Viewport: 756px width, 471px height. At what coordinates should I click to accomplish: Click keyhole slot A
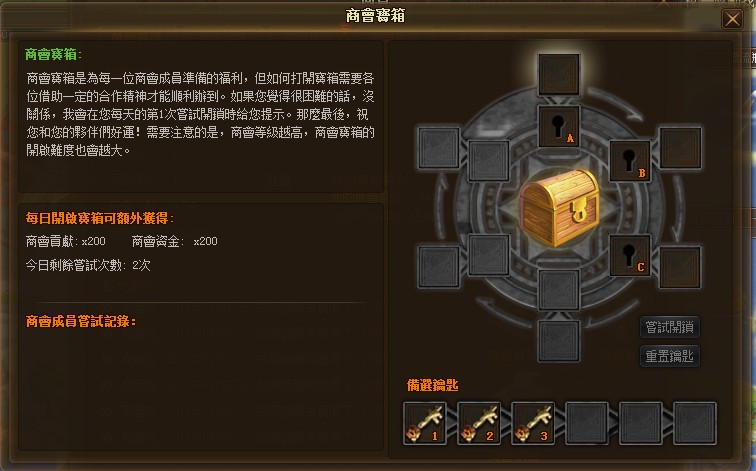[559, 126]
